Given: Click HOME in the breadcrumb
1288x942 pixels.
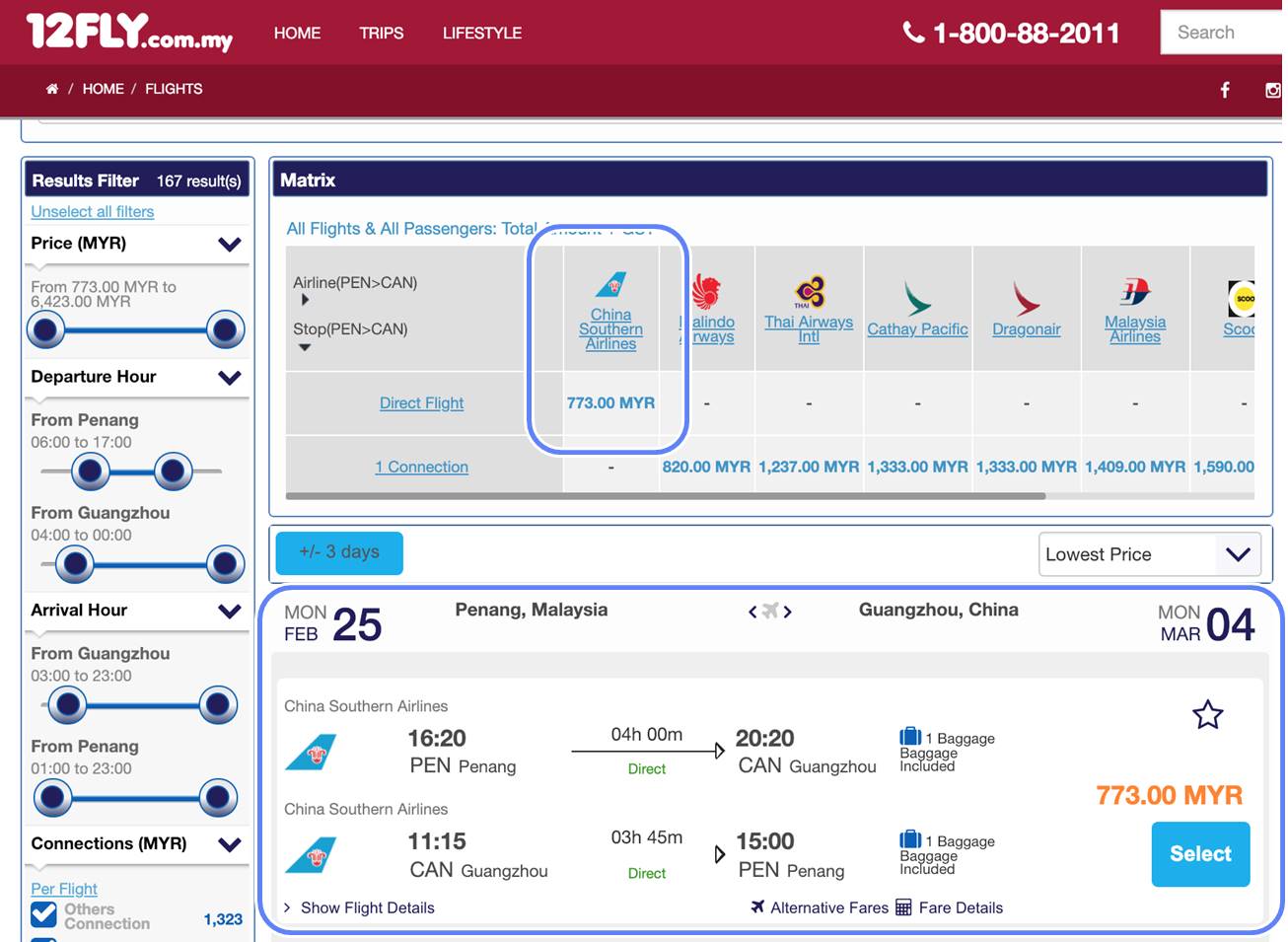Looking at the screenshot, I should 104,89.
